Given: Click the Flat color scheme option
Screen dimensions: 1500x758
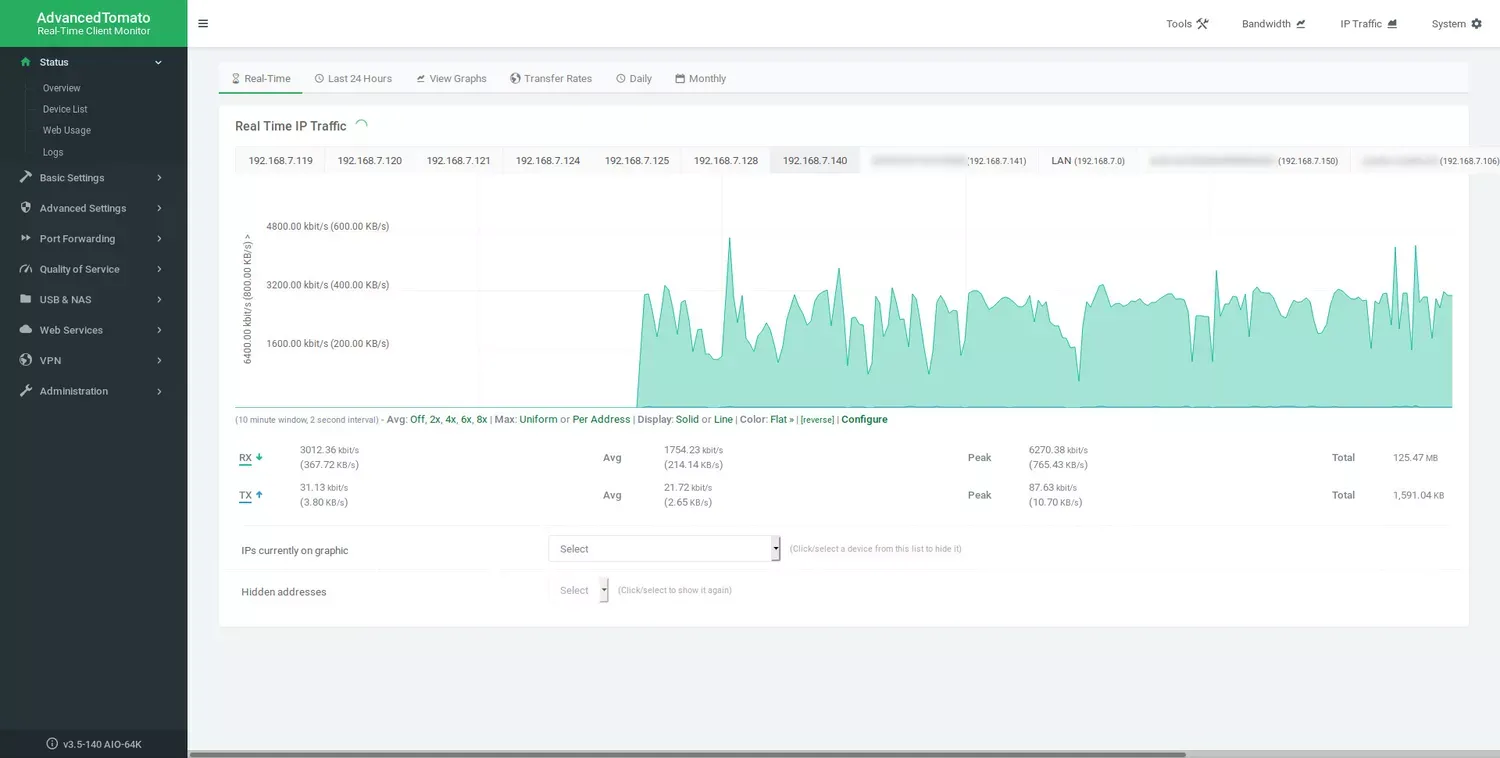Looking at the screenshot, I should [x=781, y=420].
